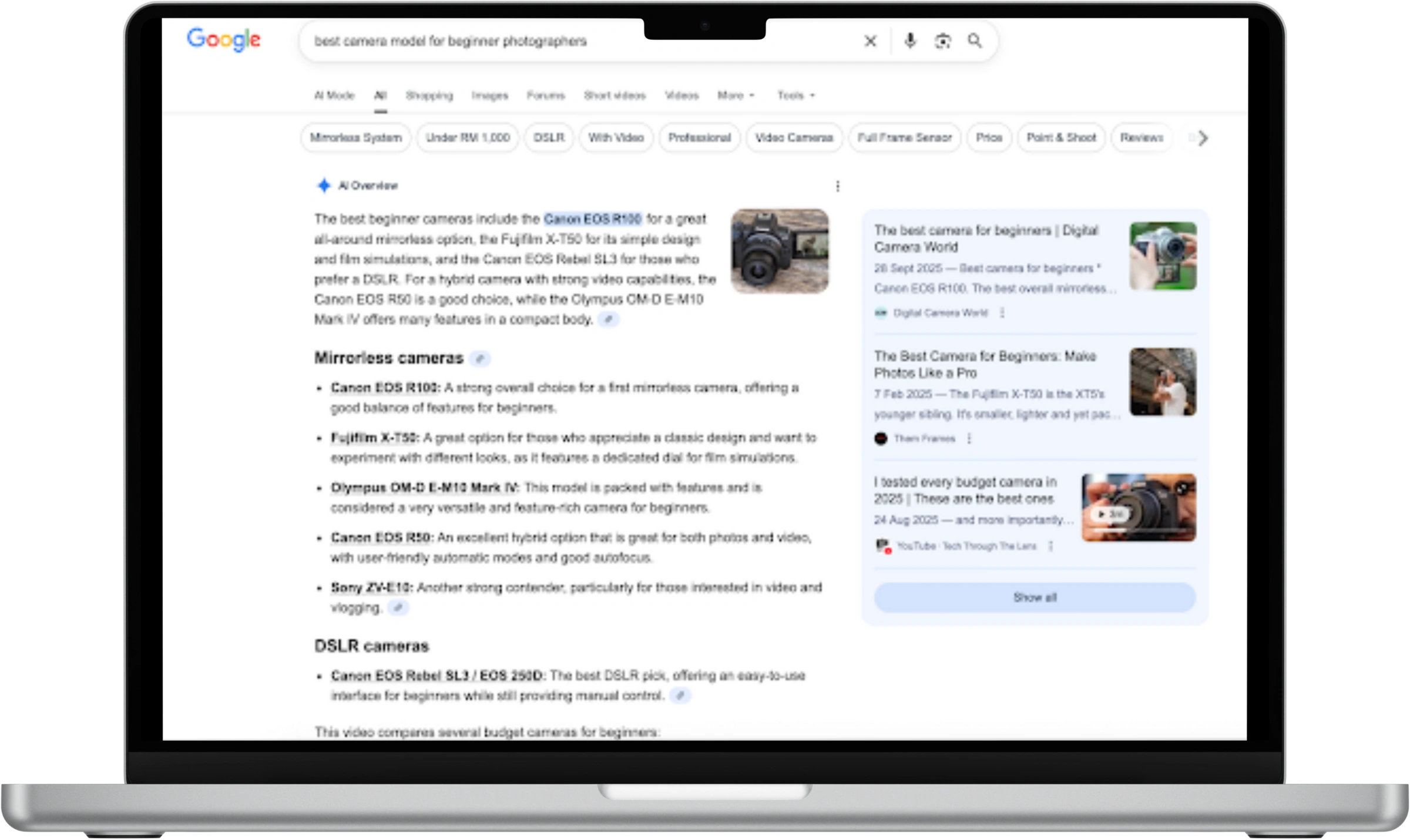Expand the More dropdown menu
This screenshot has height=840, width=1410.
pos(736,95)
